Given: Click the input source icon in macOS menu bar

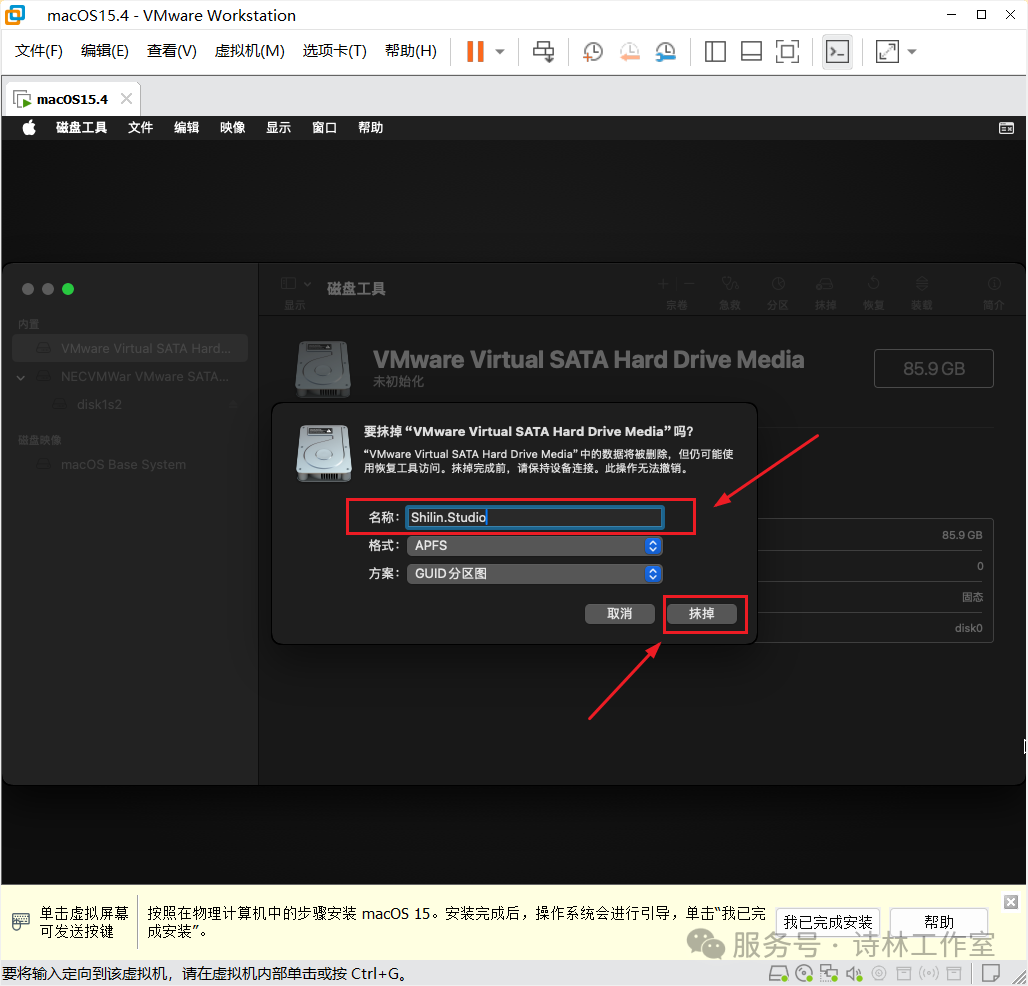Looking at the screenshot, I should click(1006, 128).
